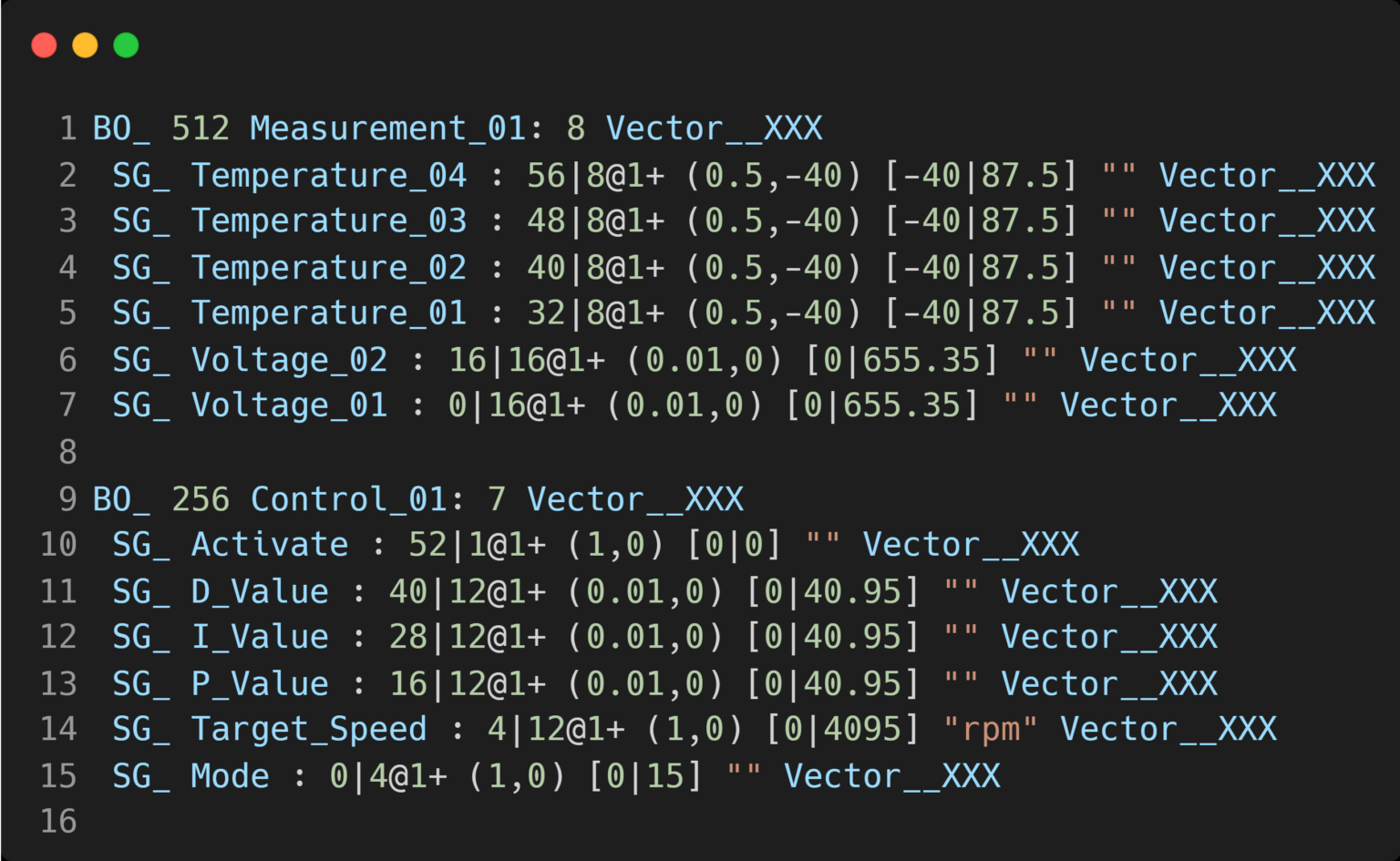Image resolution: width=1400 pixels, height=861 pixels.
Task: Click the "rpm" unit string
Action: pos(991,729)
